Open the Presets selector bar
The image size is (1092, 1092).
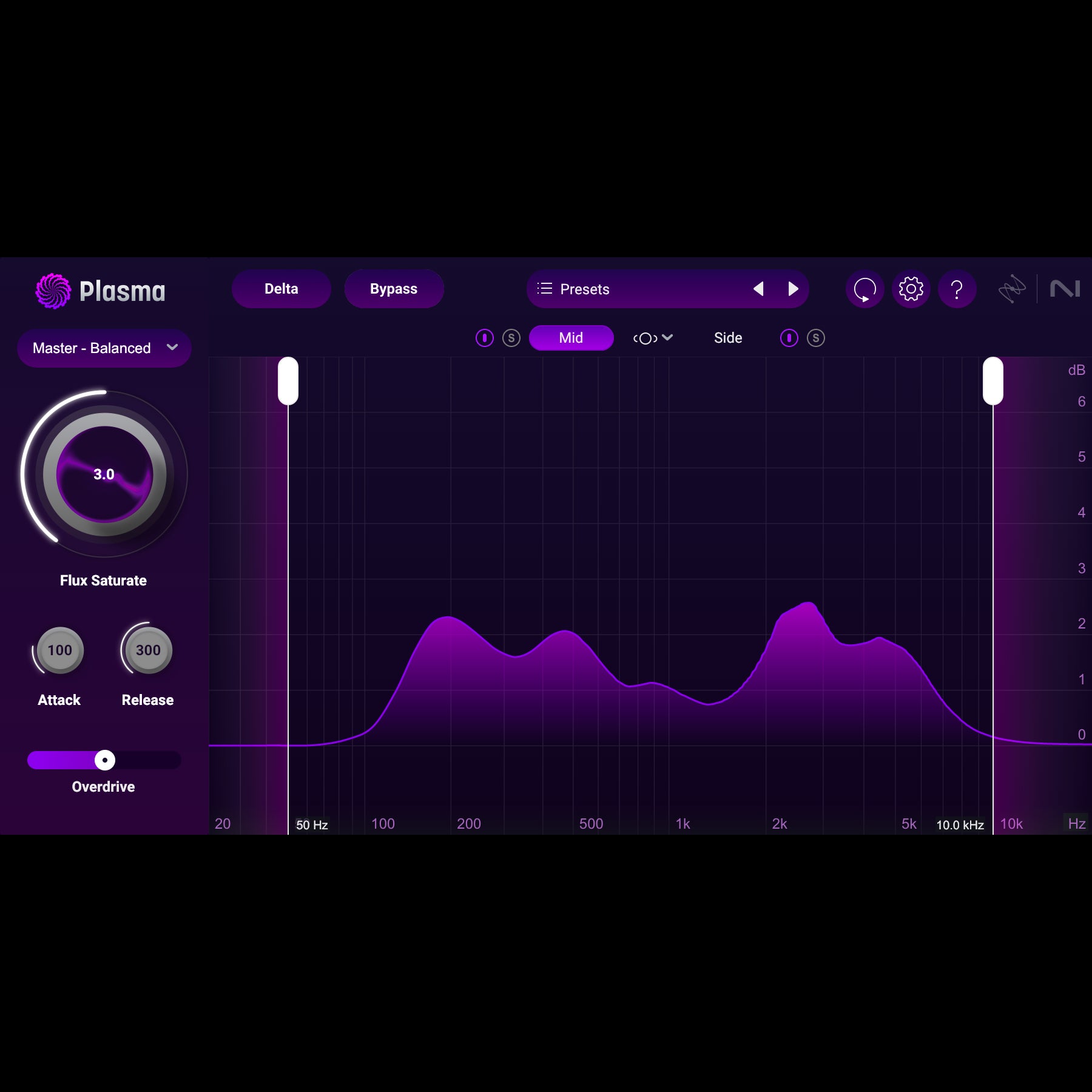667,289
